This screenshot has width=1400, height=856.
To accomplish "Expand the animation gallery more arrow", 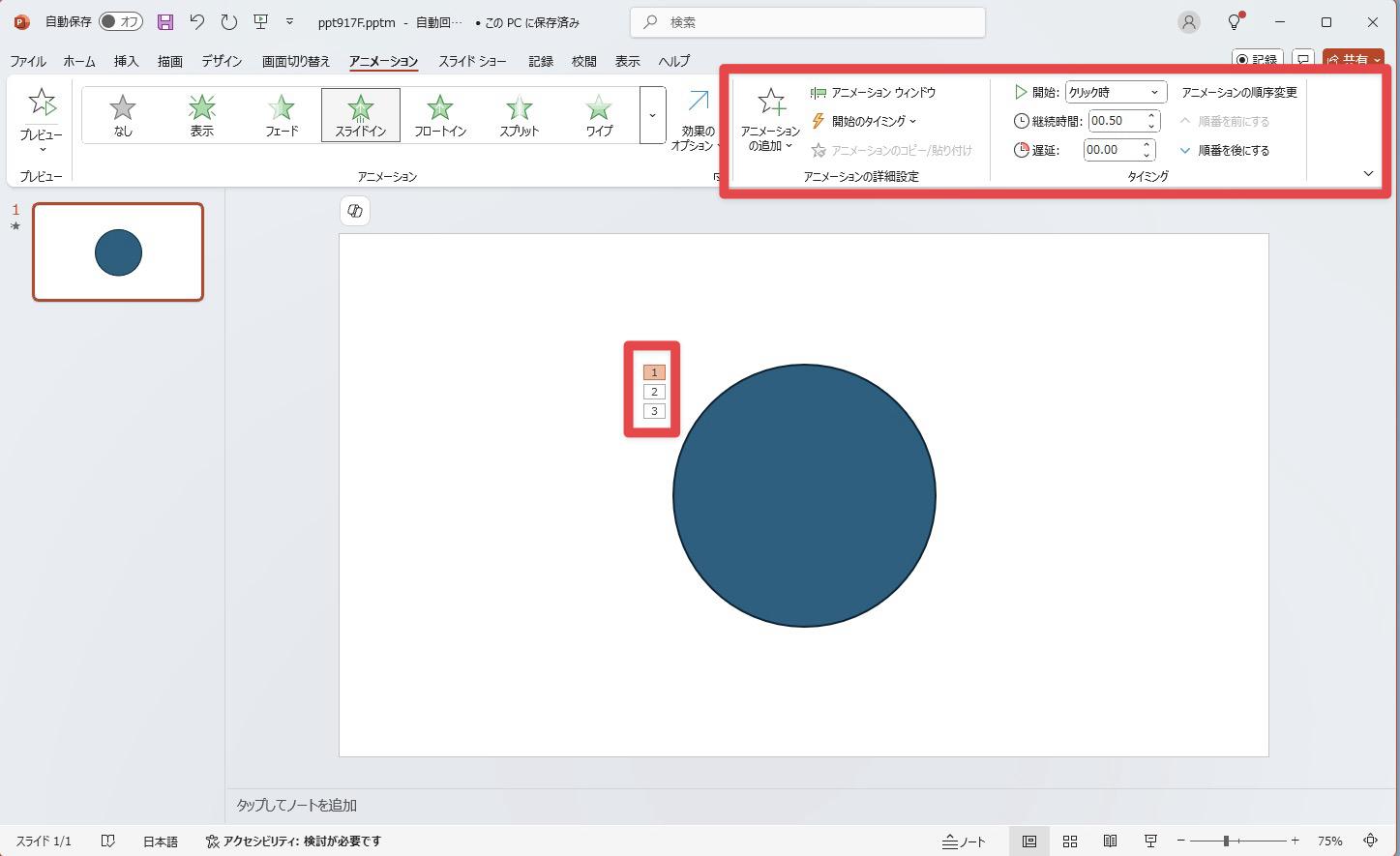I will click(652, 115).
